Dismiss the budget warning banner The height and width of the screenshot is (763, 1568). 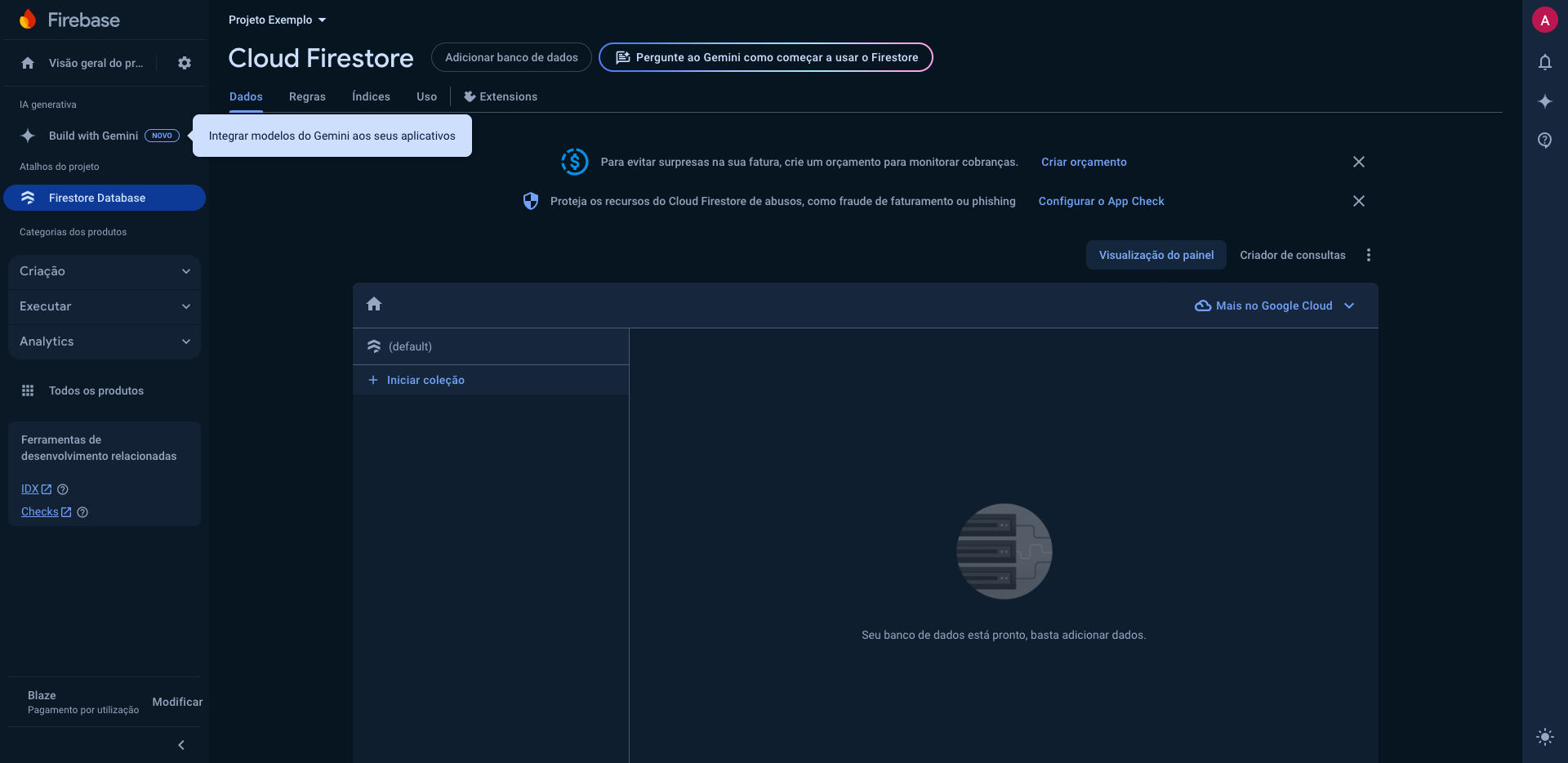(1359, 162)
